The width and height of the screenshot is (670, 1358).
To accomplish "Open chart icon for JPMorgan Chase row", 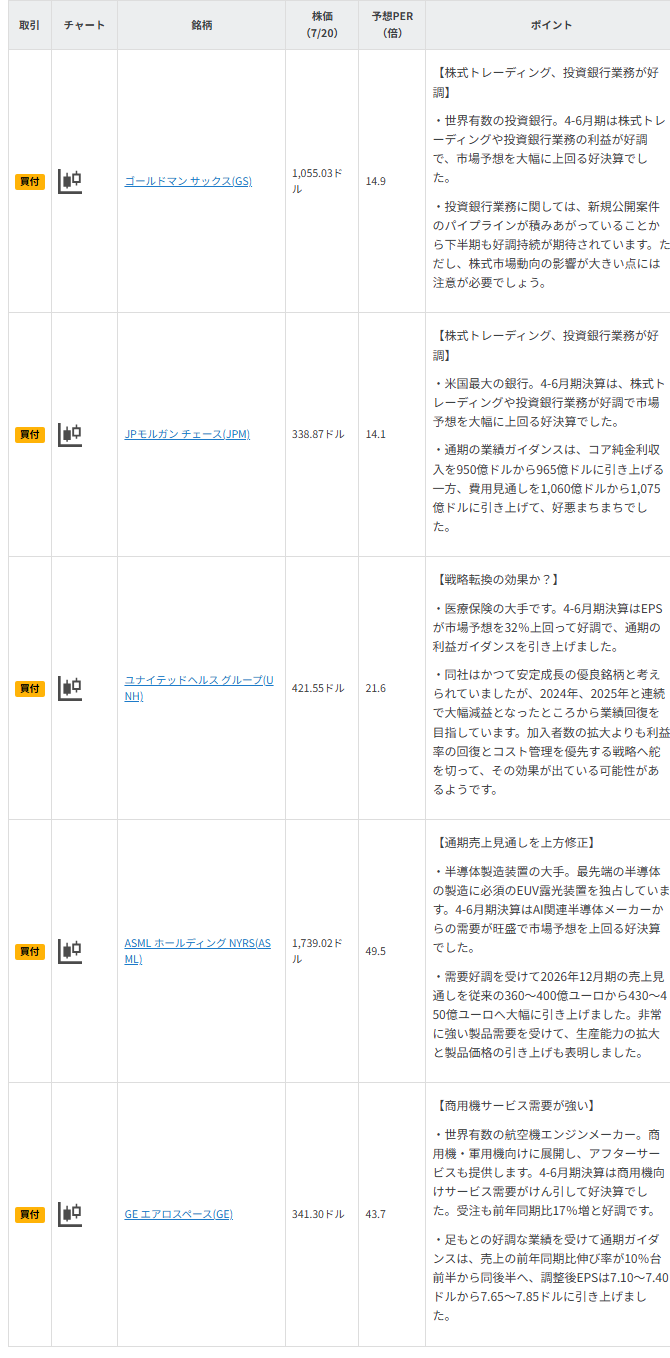I will pos(70,434).
